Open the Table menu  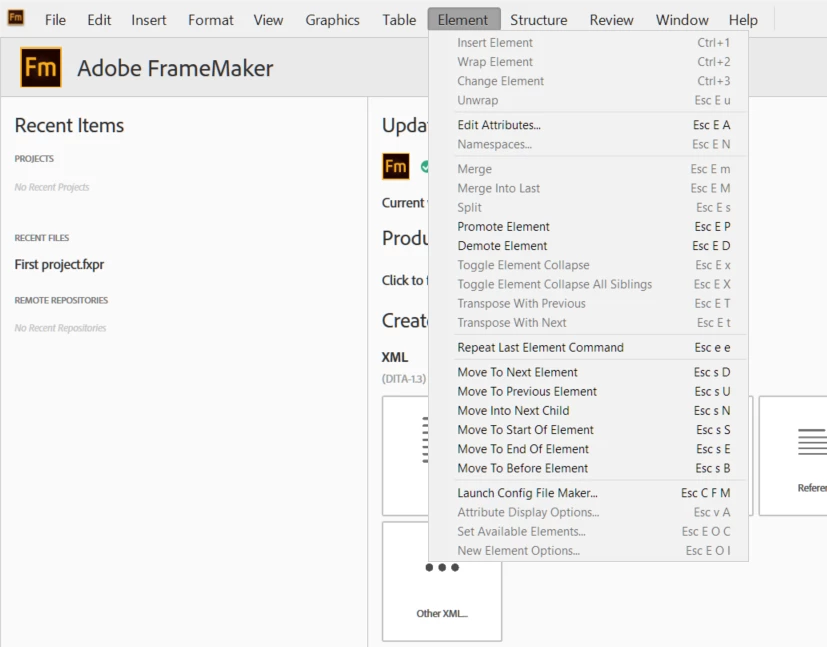click(399, 20)
